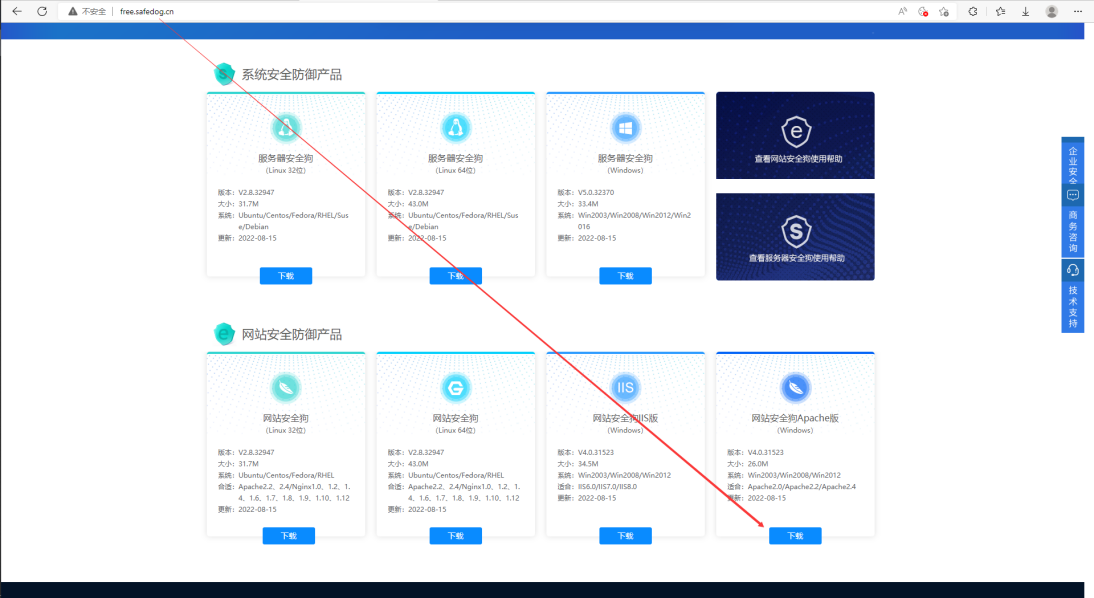Click the Win2003/Win2008/Win2012/Win2016 system text
Image resolution: width=1094 pixels, height=598 pixels.
point(634,221)
